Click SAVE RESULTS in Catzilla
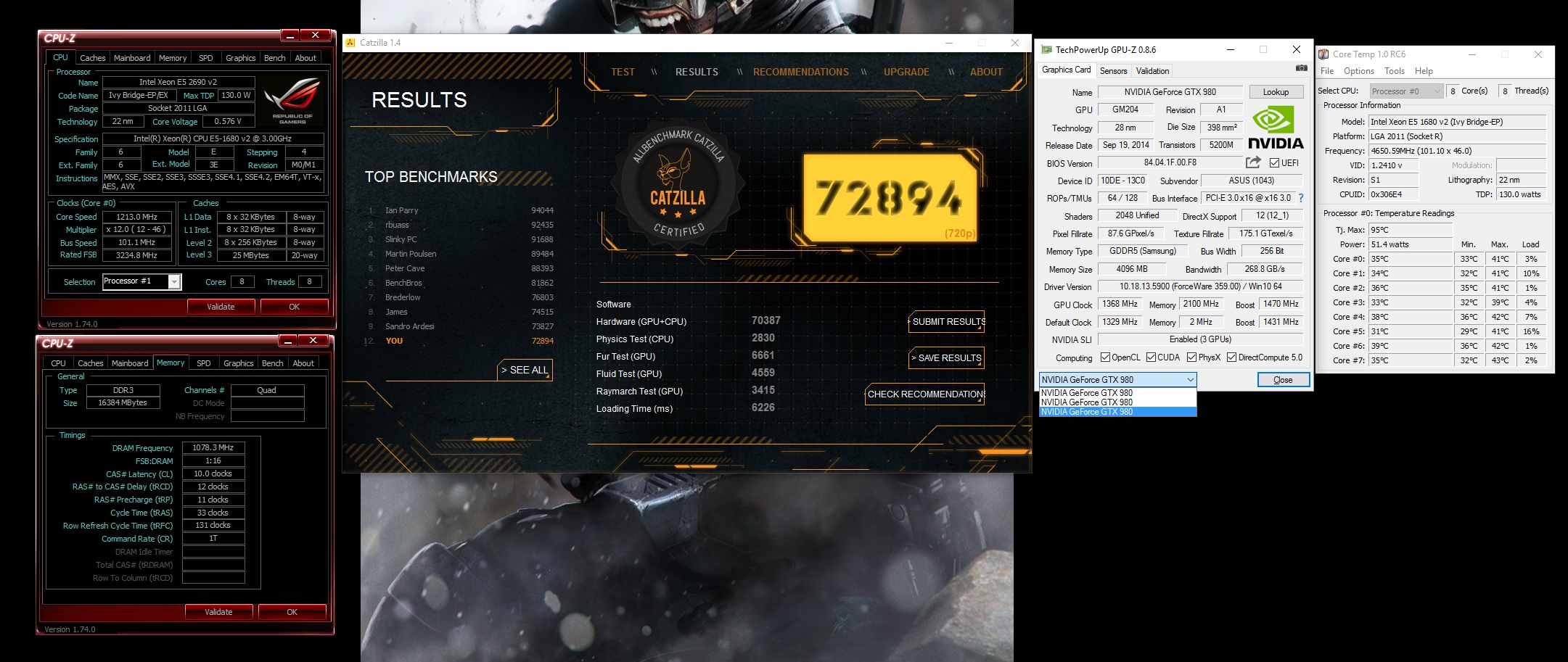The width and height of the screenshot is (1568, 662). pyautogui.click(x=947, y=358)
